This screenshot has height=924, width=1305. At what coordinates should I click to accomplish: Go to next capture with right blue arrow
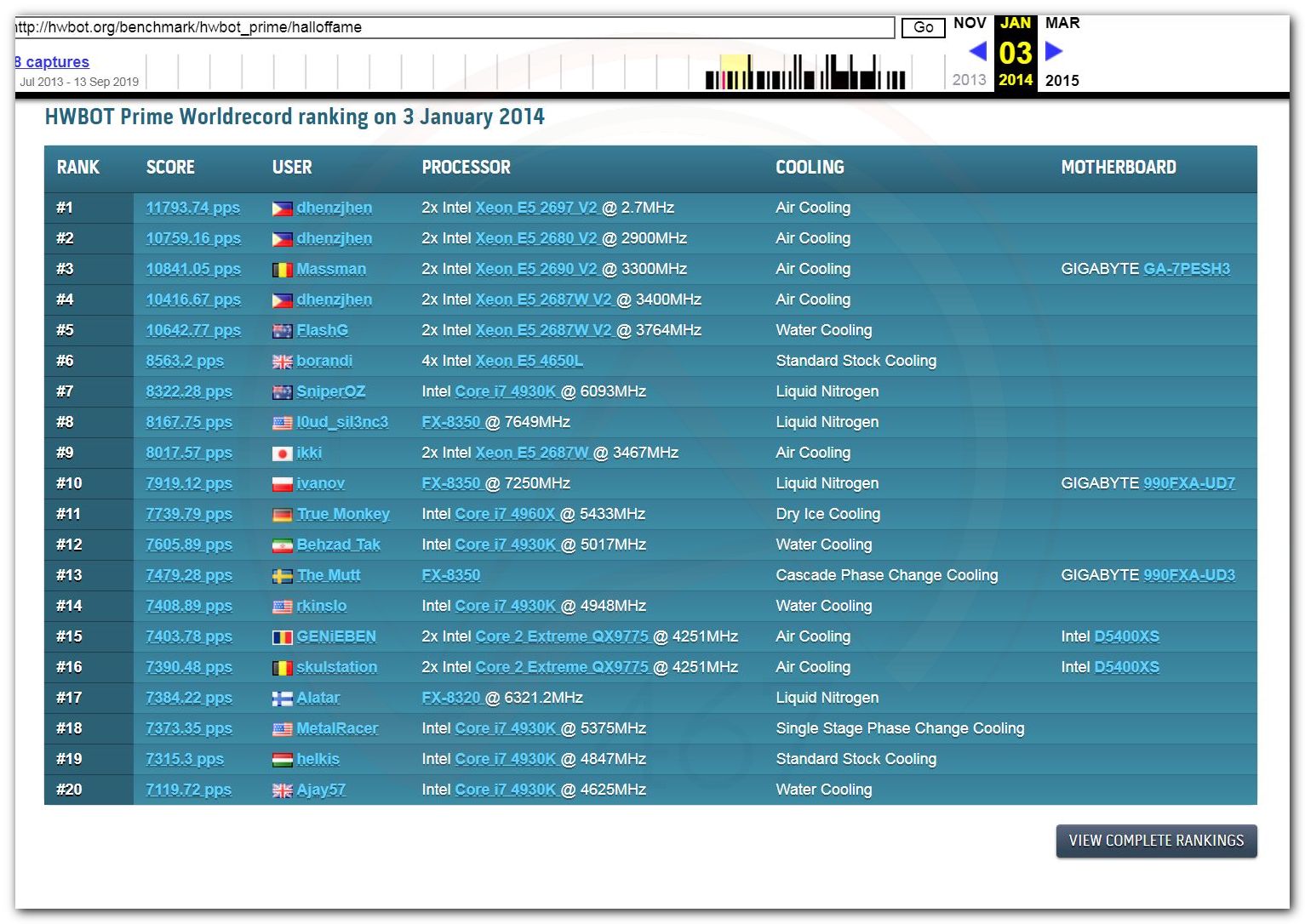coord(1054,51)
